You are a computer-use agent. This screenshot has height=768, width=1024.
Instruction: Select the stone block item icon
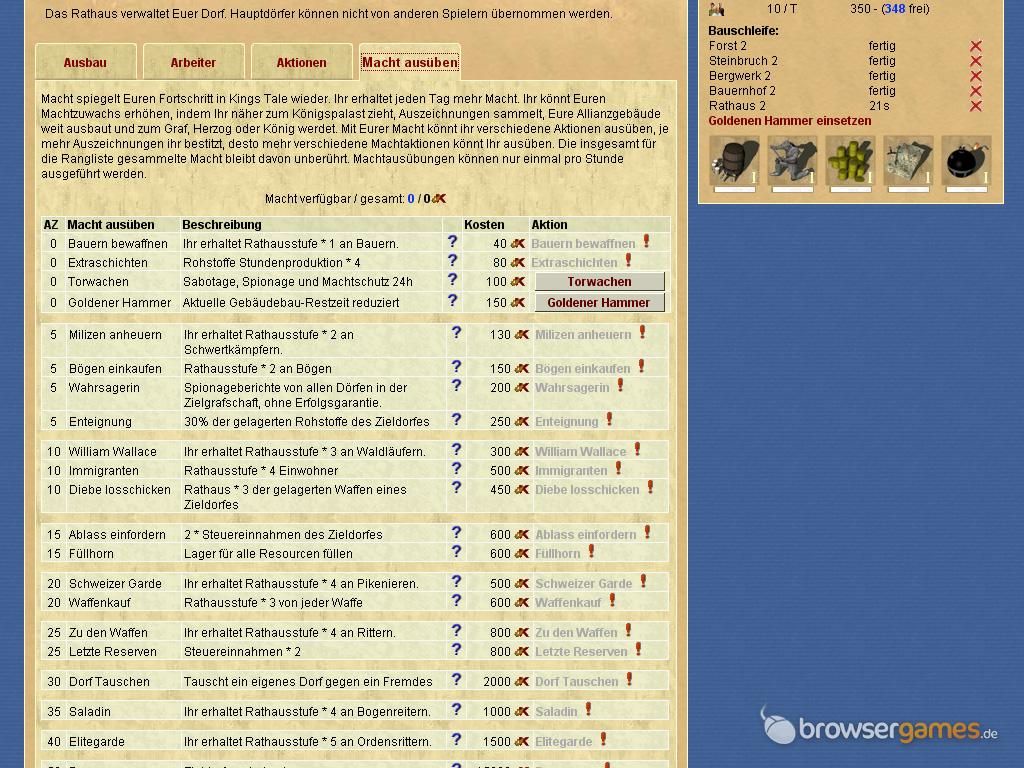click(x=908, y=161)
